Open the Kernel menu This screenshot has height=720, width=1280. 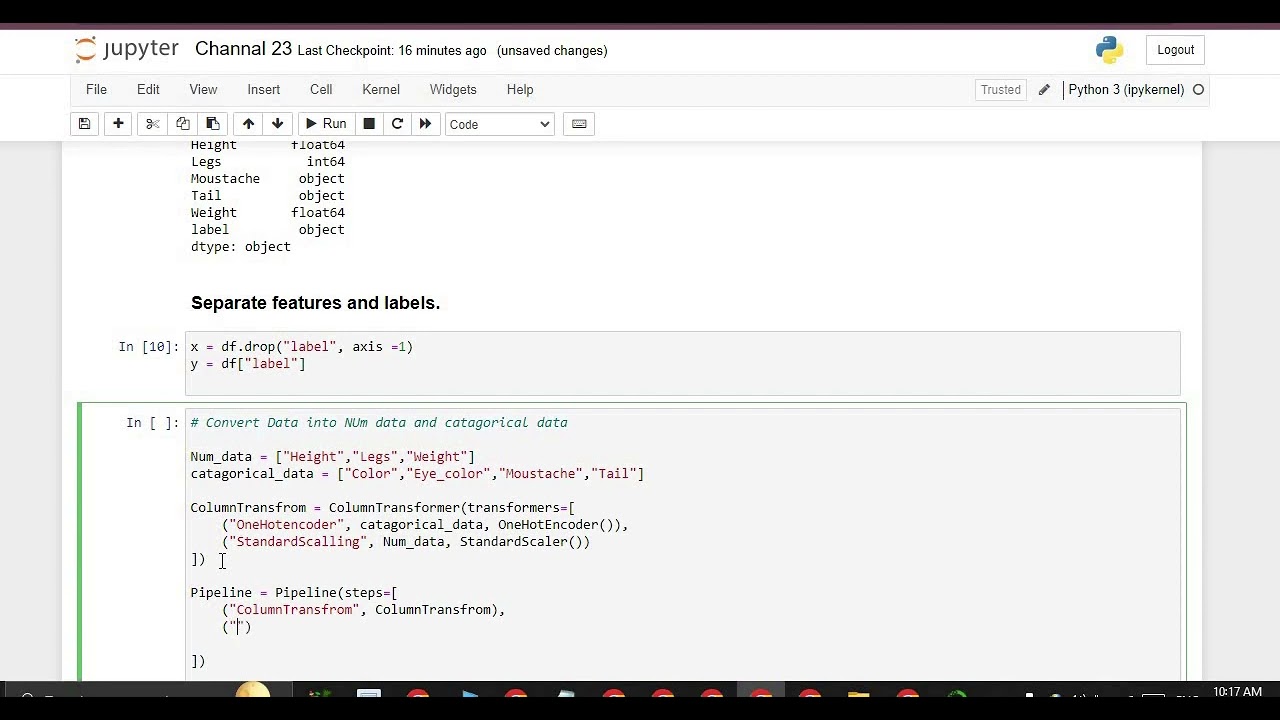click(381, 89)
